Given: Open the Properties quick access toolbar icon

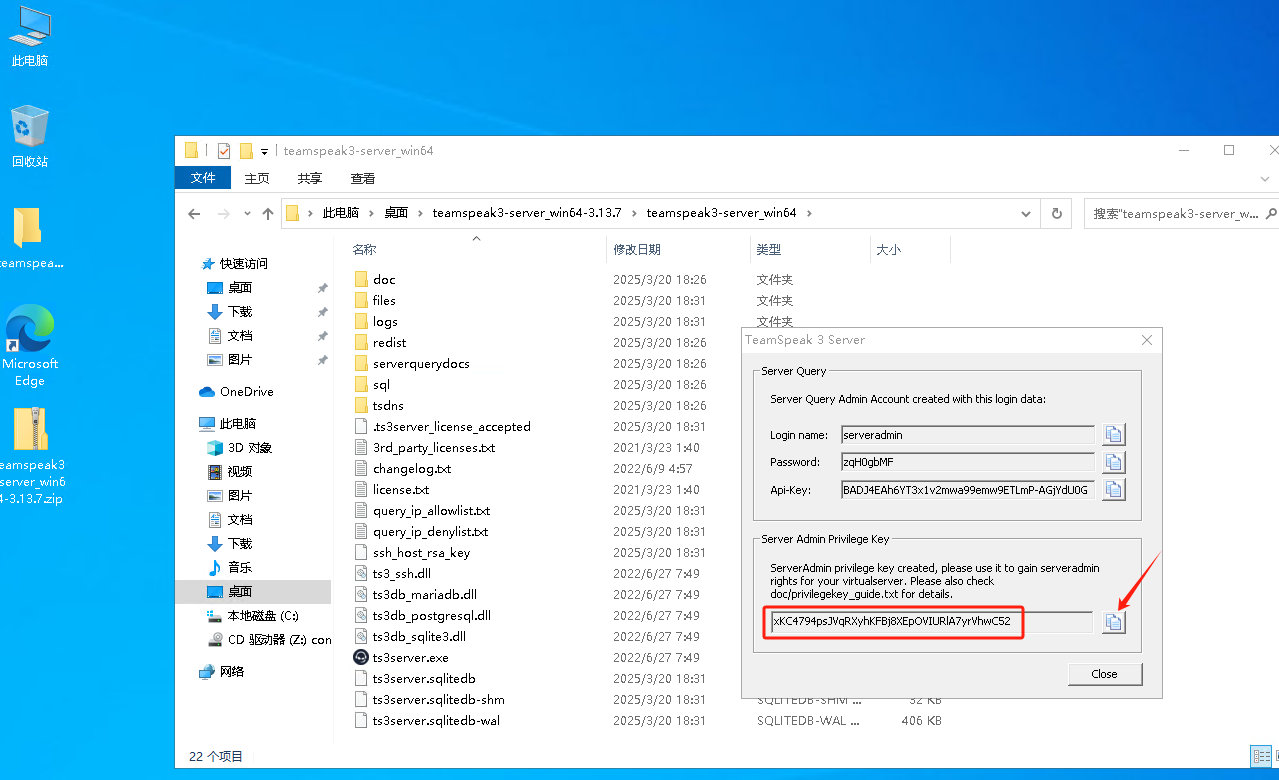Looking at the screenshot, I should [224, 151].
